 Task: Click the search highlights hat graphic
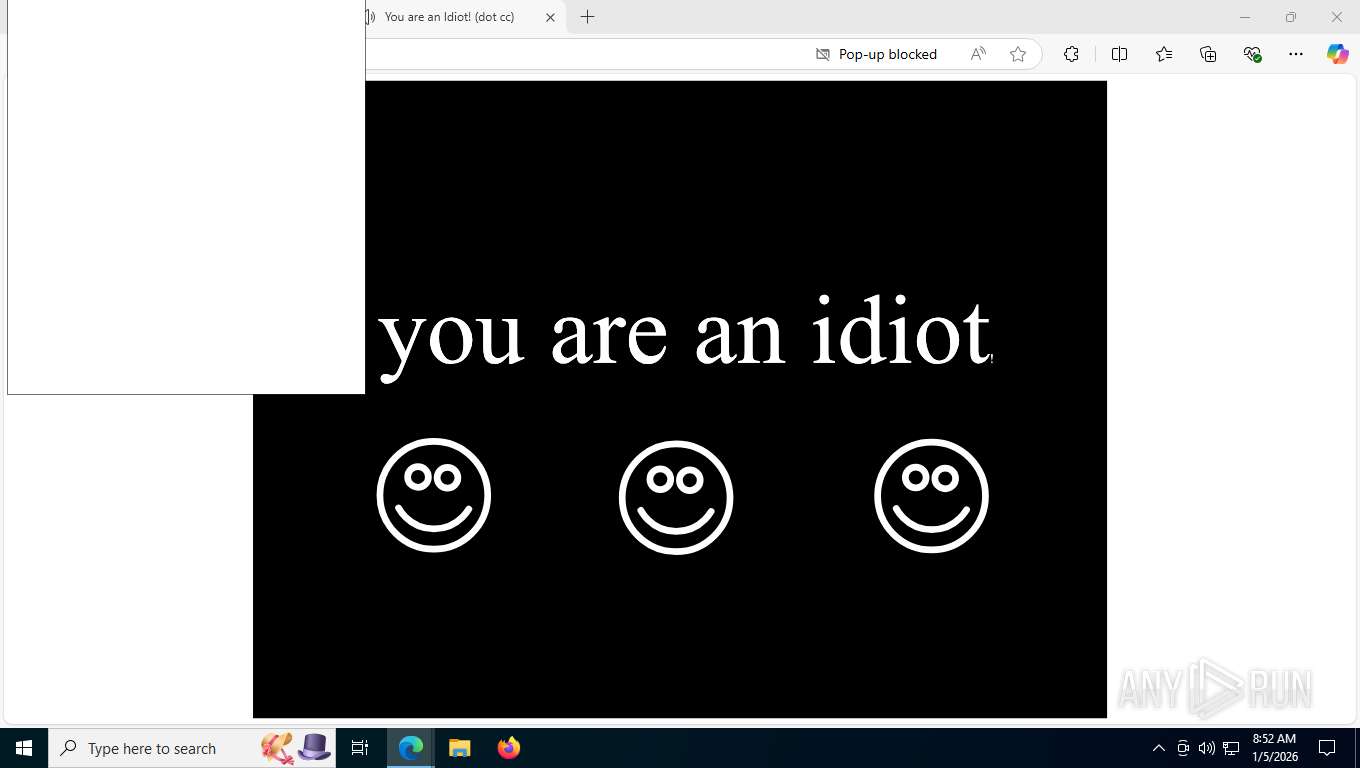click(296, 748)
